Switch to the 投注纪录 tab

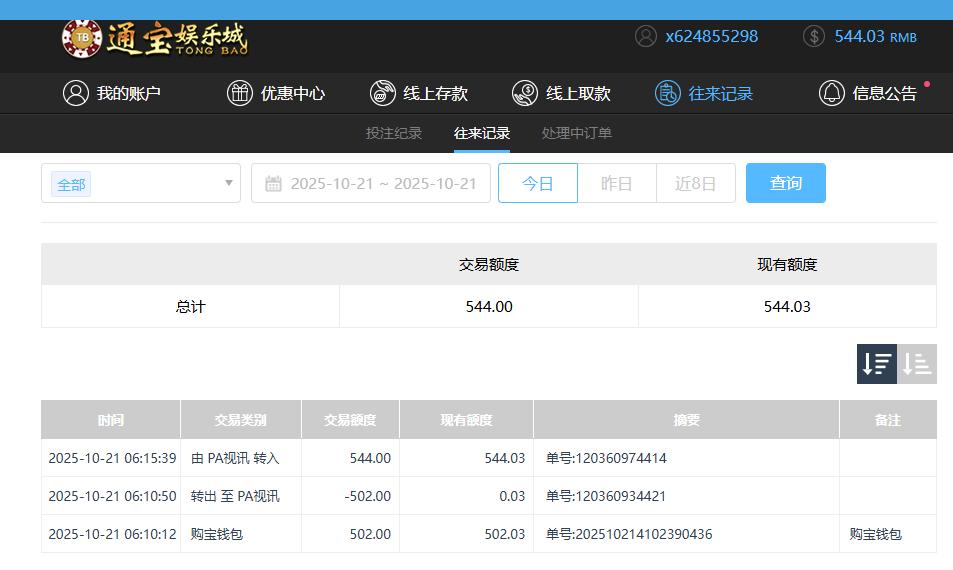(394, 133)
